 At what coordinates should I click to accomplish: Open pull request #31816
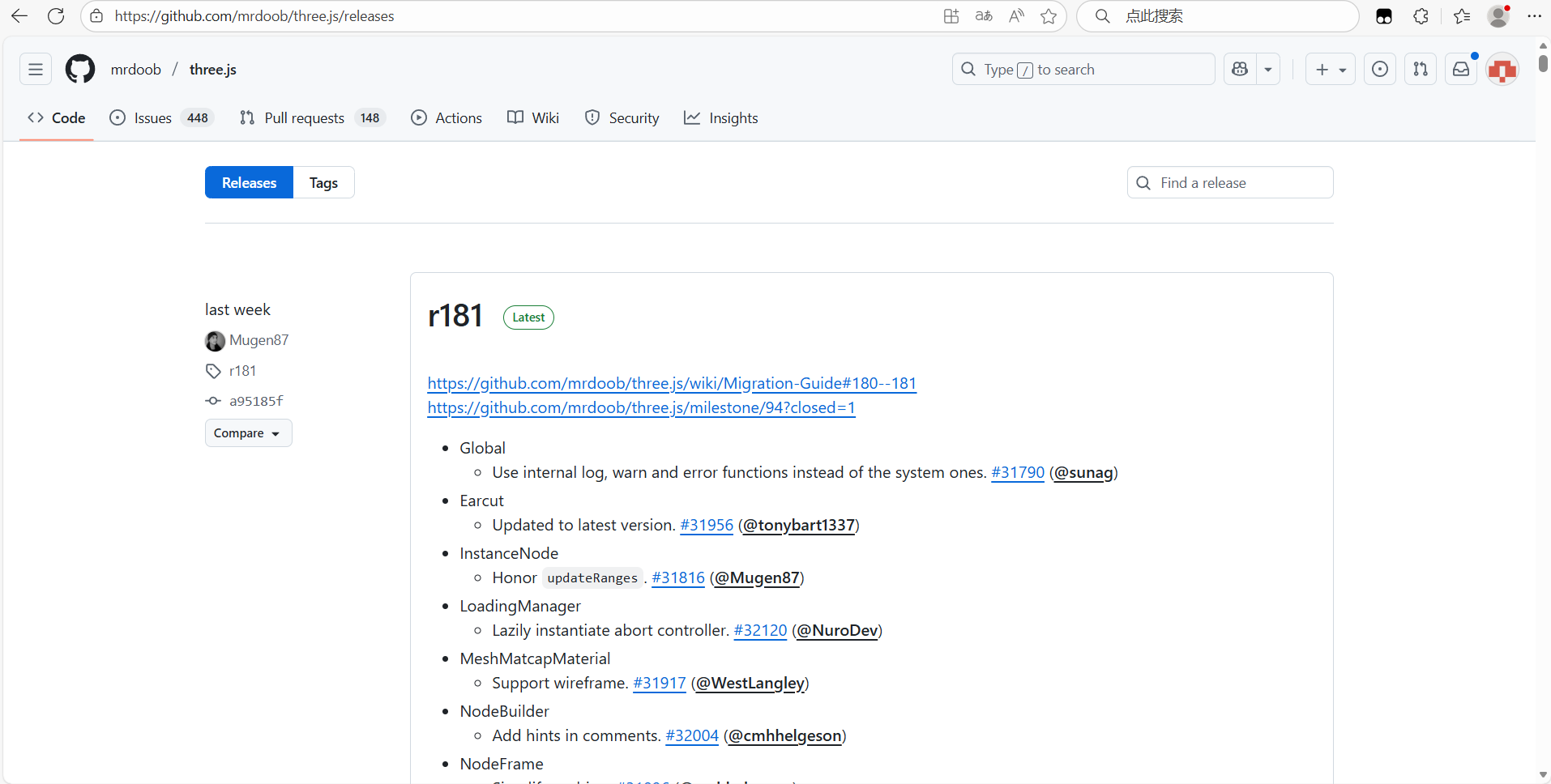click(x=678, y=577)
